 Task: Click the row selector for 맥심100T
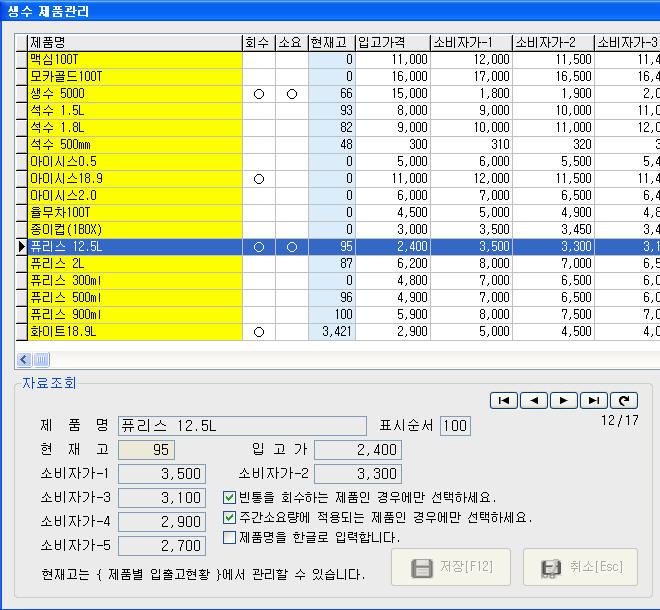[21, 60]
